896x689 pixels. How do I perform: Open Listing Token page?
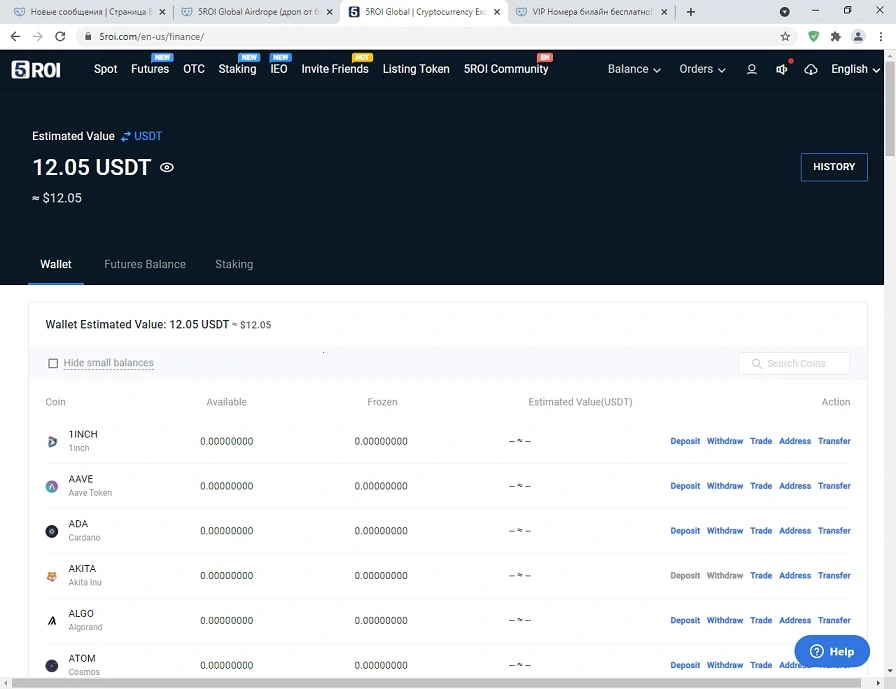[416, 69]
